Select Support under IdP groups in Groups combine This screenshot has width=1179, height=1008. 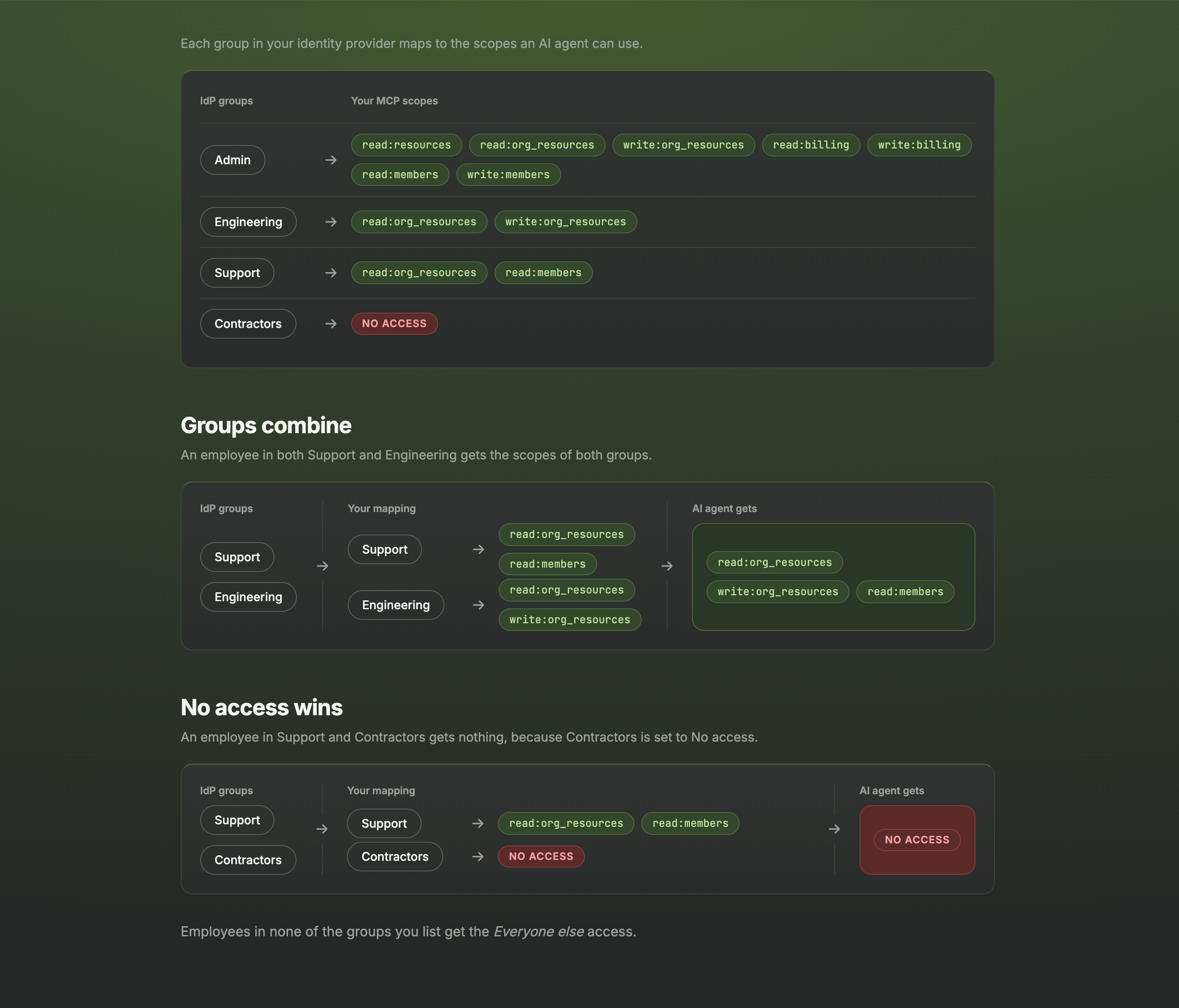point(237,557)
